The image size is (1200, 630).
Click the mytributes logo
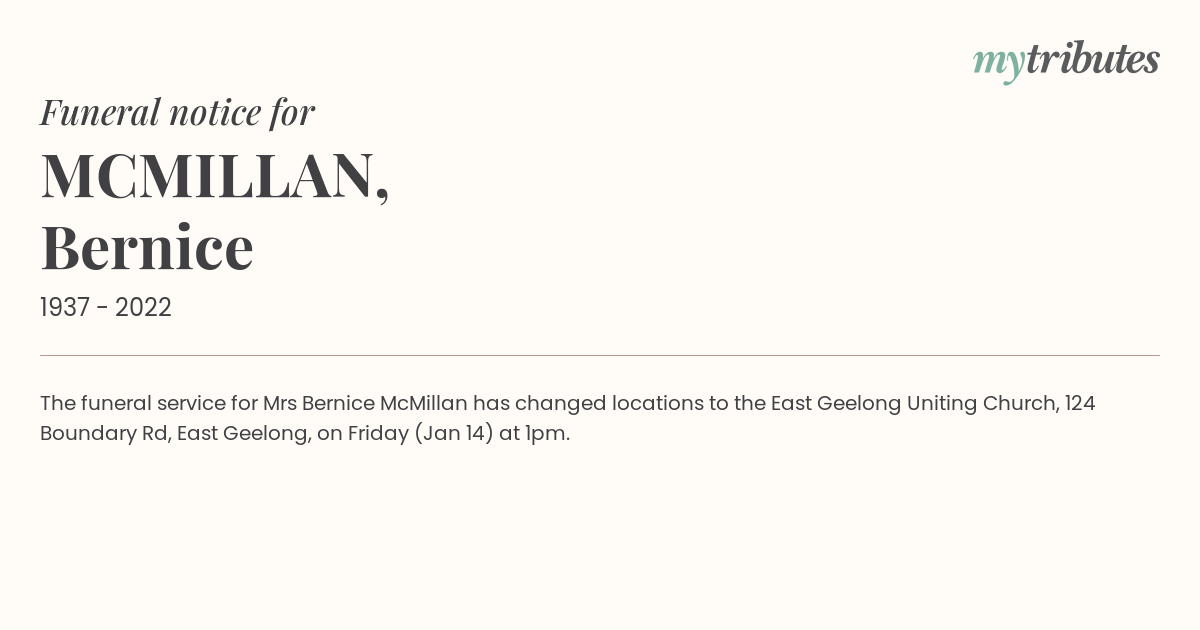tap(1066, 61)
